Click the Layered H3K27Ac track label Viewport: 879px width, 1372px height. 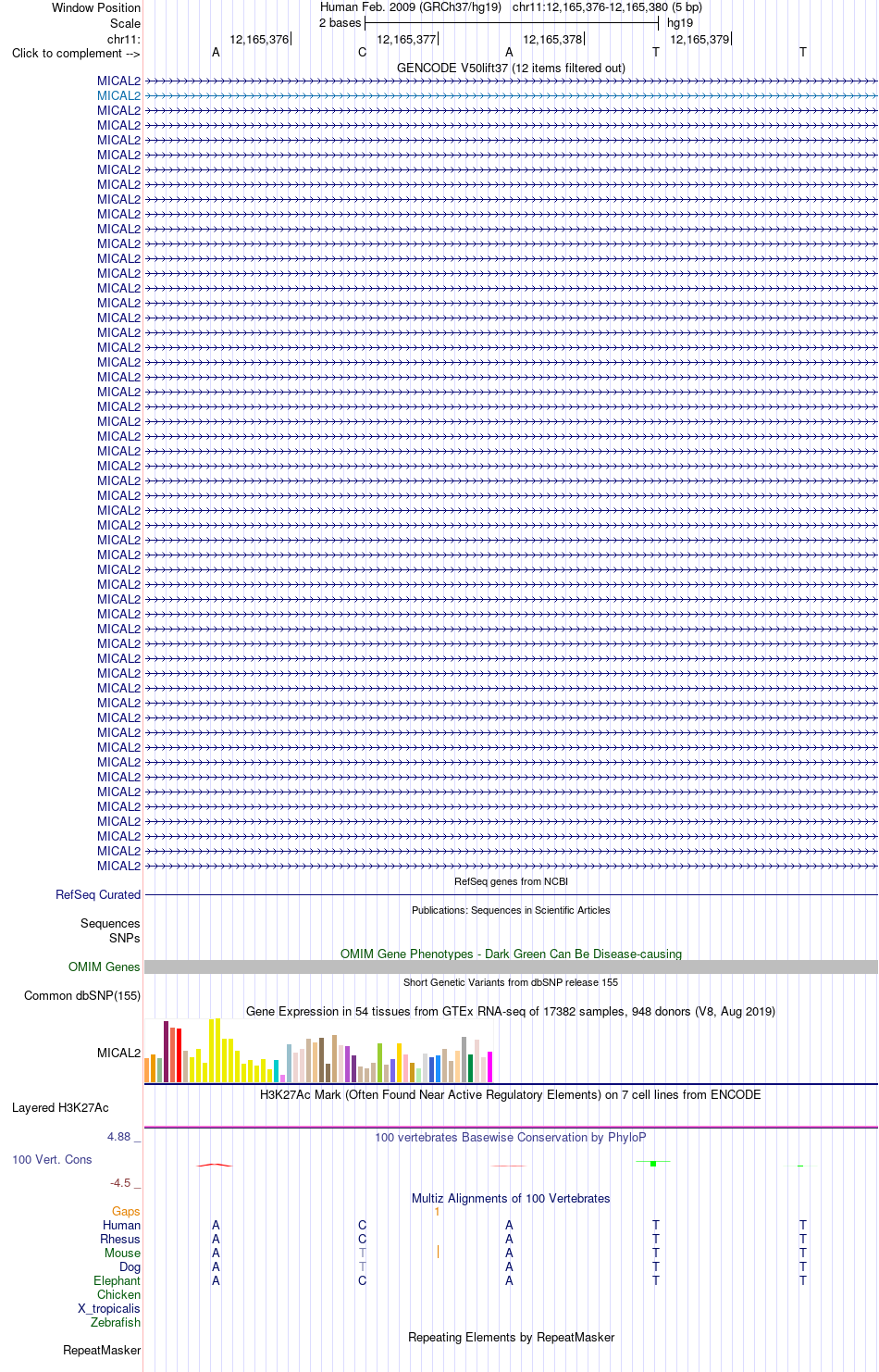click(x=60, y=1107)
